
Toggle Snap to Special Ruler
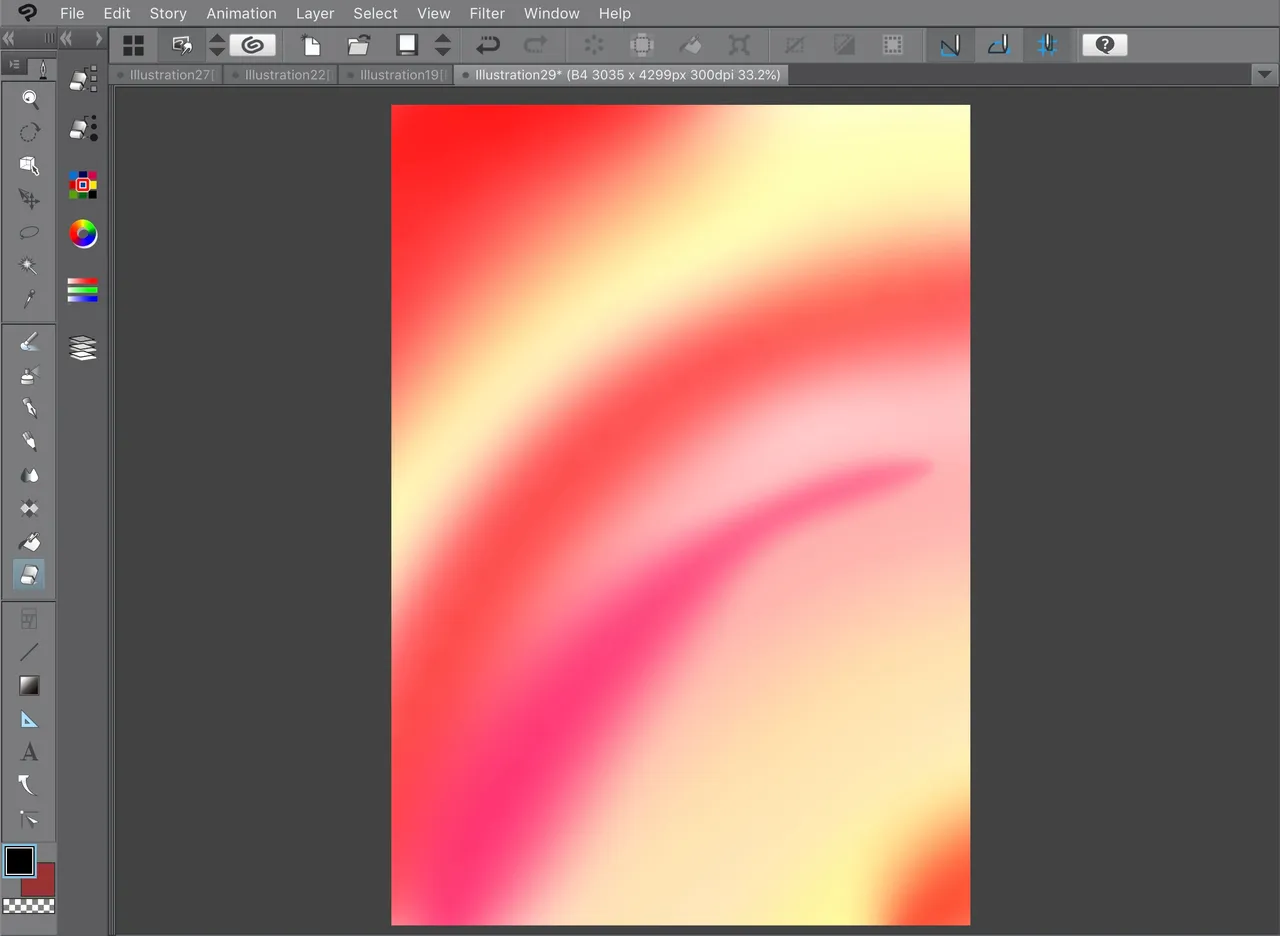[998, 45]
